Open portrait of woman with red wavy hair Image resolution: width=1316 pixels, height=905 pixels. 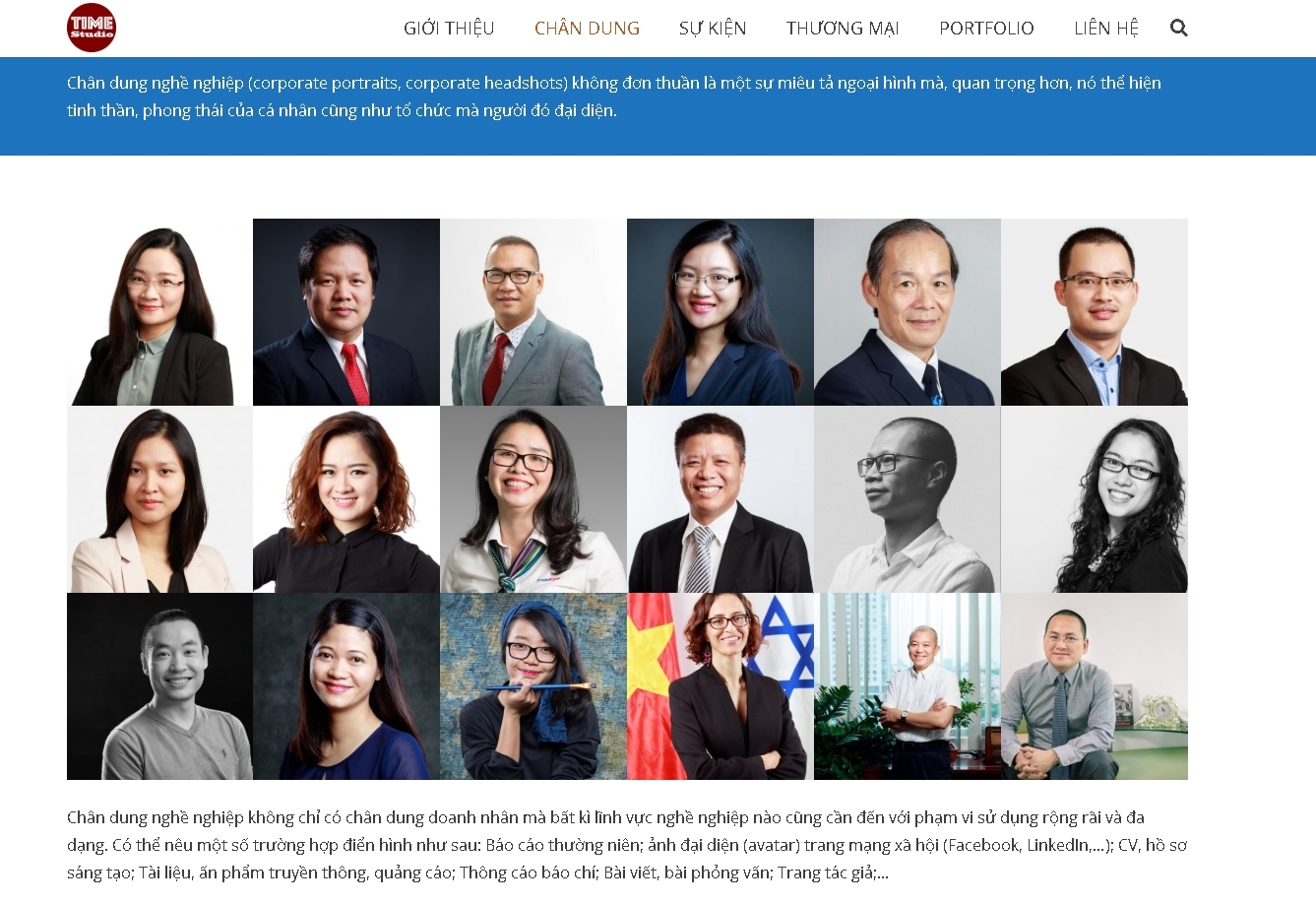pyautogui.click(x=346, y=499)
